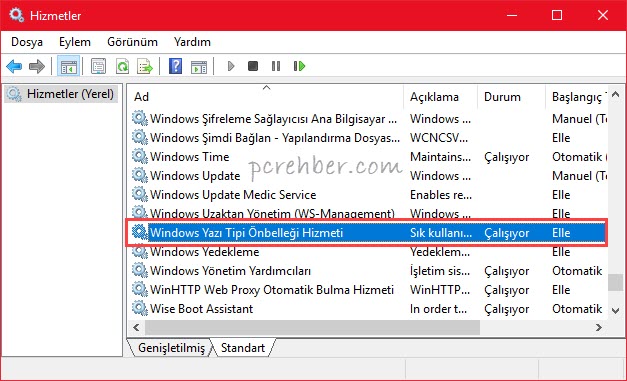Select Windows Uzaktan Yönetim (WS-Management) name
627x381 pixels.
point(272,213)
